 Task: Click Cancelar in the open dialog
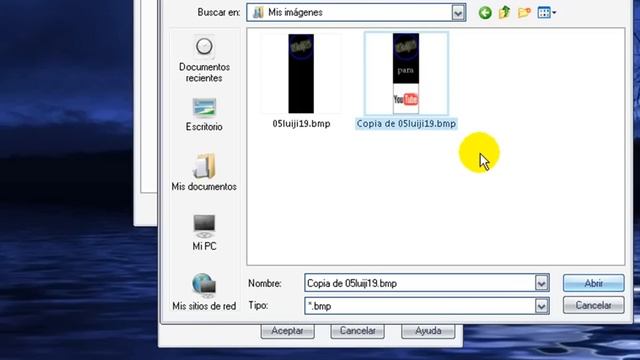point(593,305)
